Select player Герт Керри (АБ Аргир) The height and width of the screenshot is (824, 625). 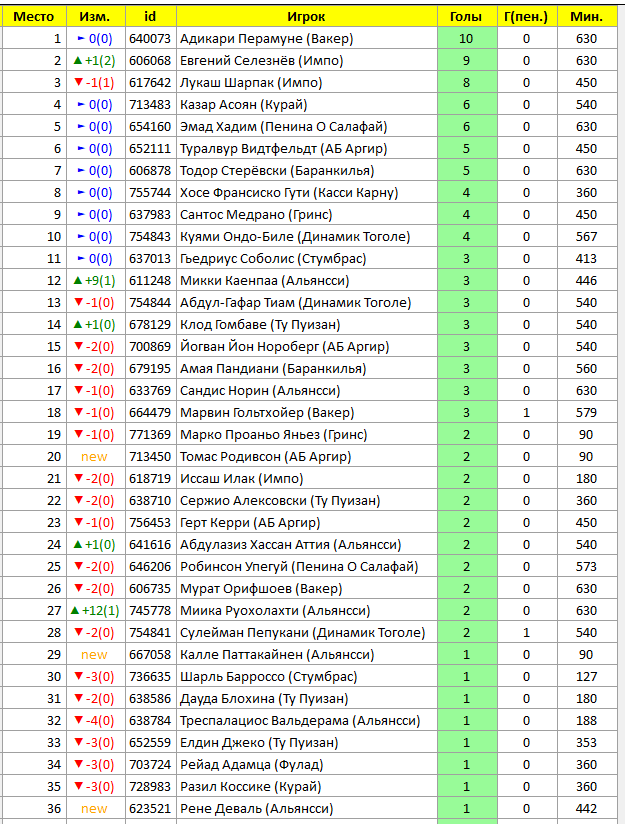[x=250, y=523]
